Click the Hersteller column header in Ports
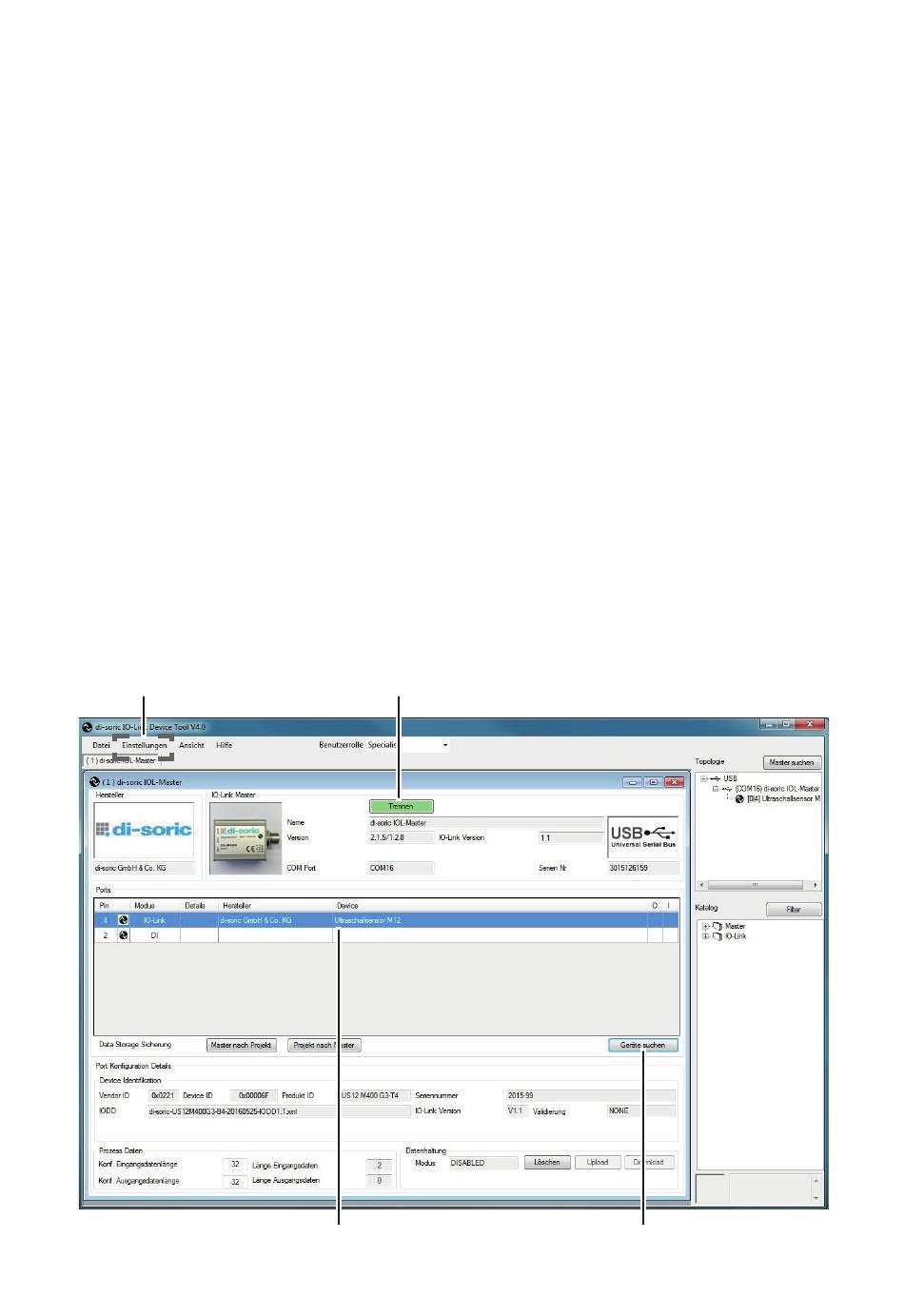 tap(237, 905)
